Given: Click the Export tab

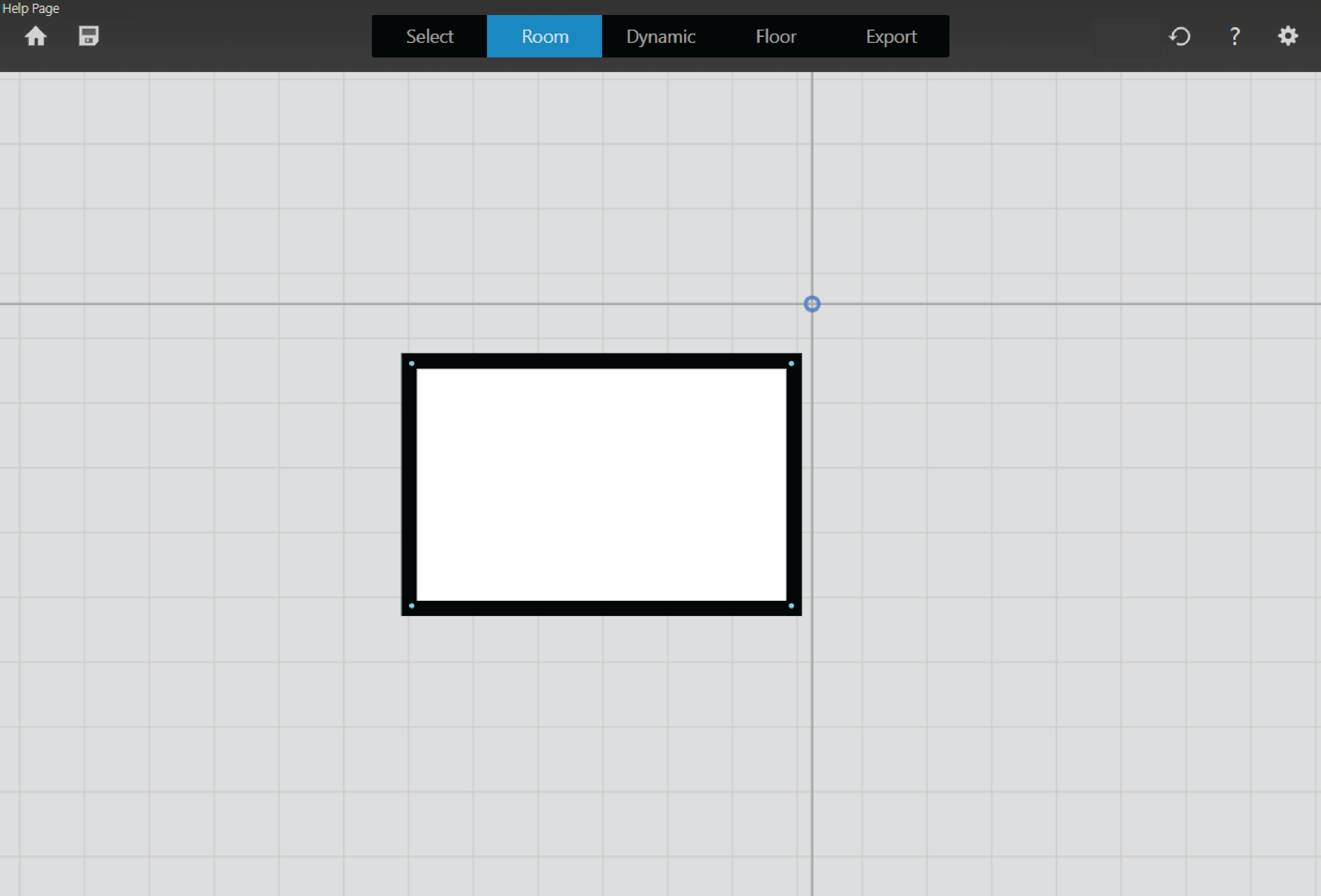Looking at the screenshot, I should [891, 36].
